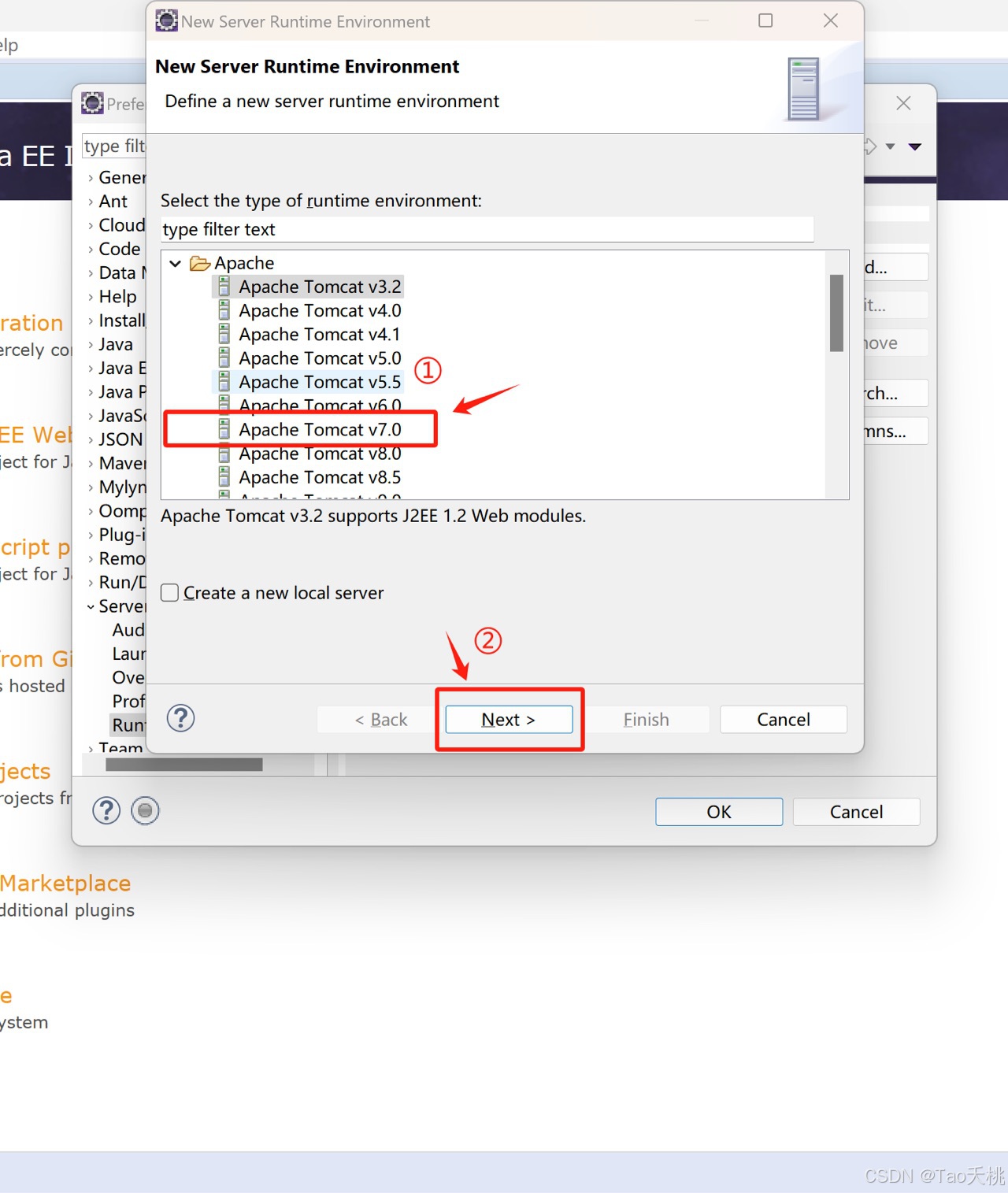The width and height of the screenshot is (1008, 1193).
Task: Collapse the Apache folder node
Action: coord(176,263)
